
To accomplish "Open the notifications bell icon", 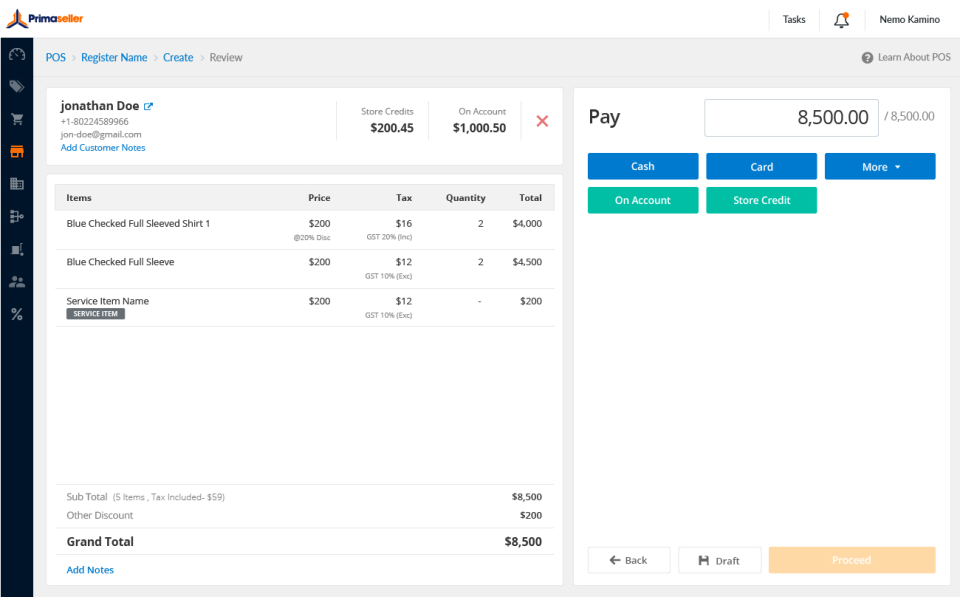I will pyautogui.click(x=841, y=19).
